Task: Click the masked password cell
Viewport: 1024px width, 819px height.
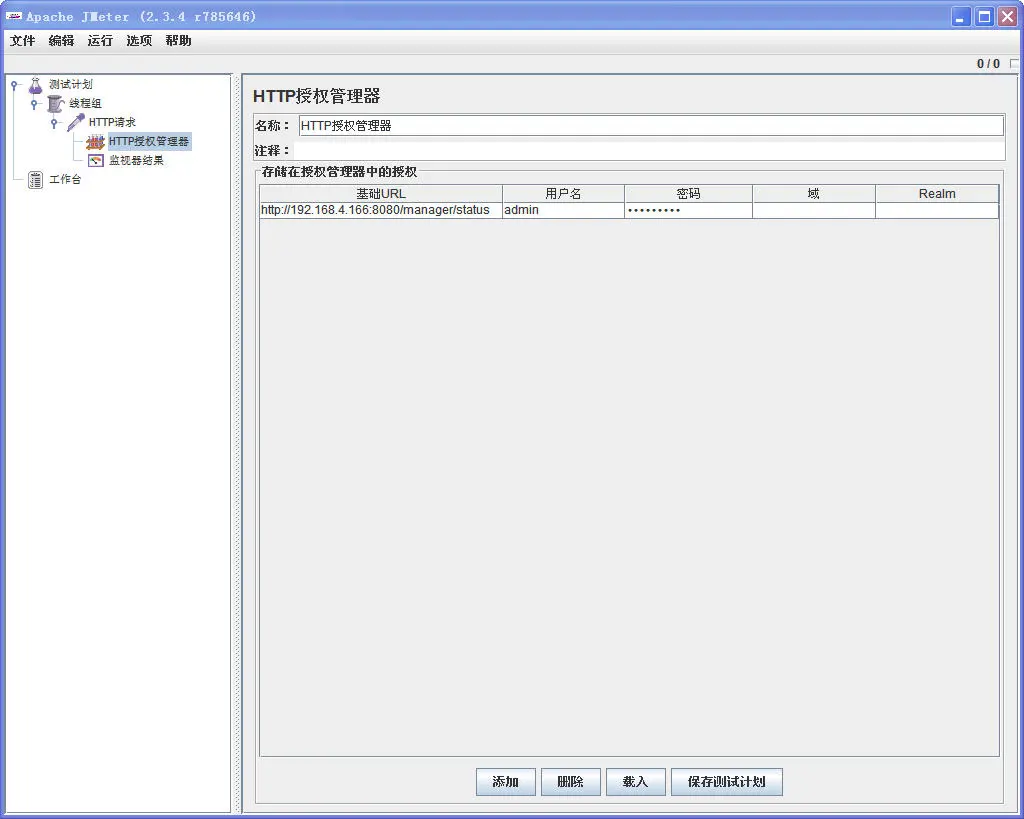Action: (688, 210)
